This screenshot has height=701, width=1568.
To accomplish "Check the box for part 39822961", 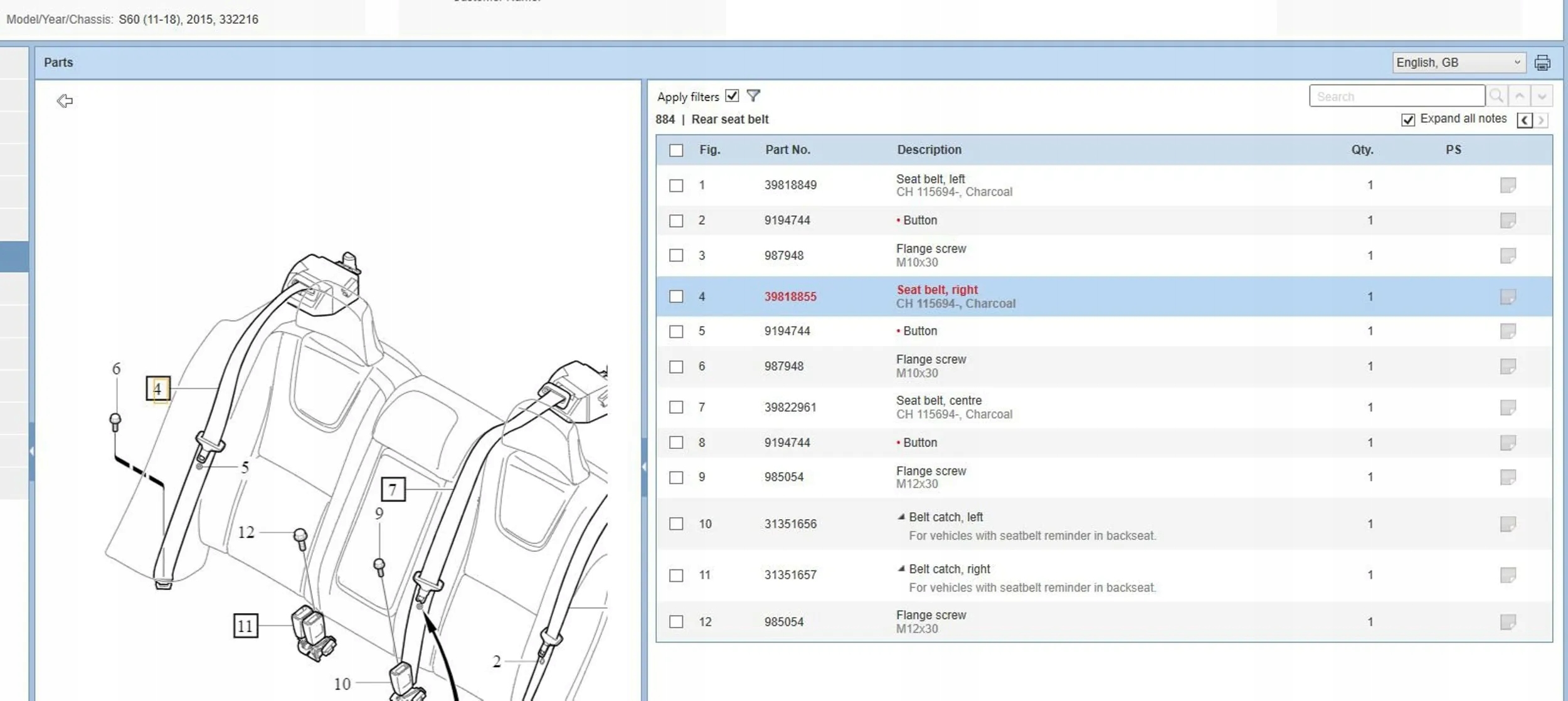I will (676, 408).
